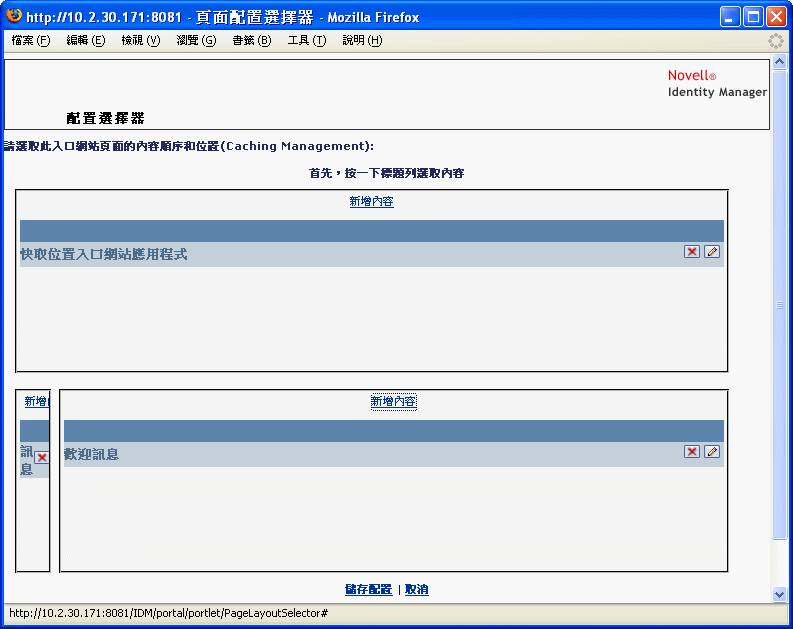Remove the 歡迎訊息 portlet
This screenshot has width=793, height=629.
pyautogui.click(x=691, y=452)
